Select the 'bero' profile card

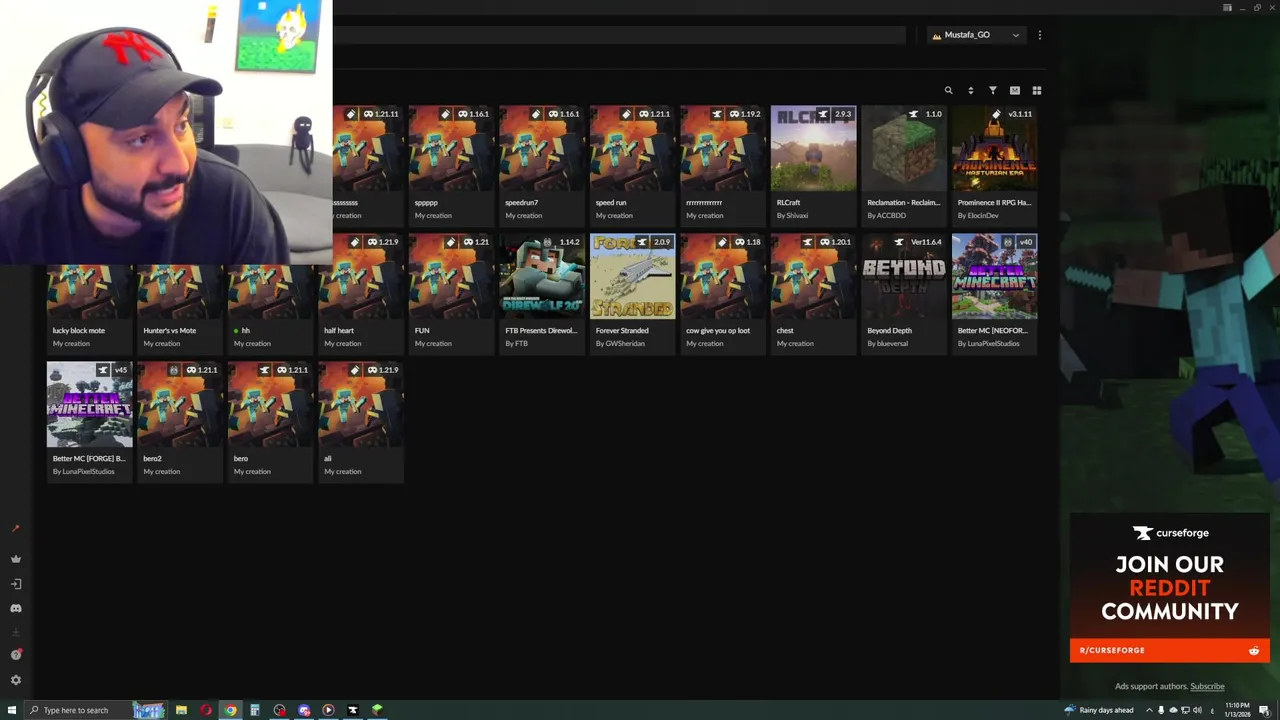click(x=270, y=421)
